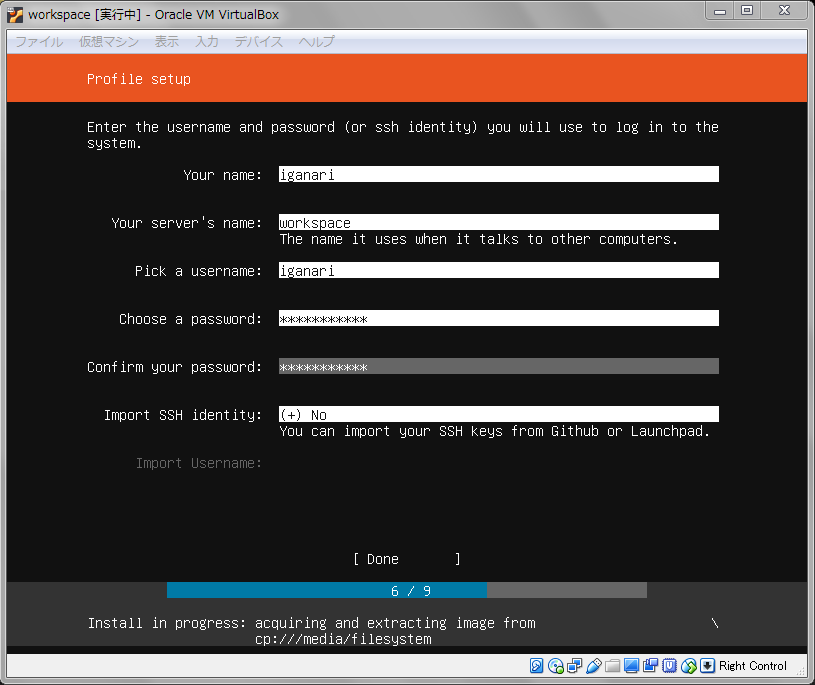Click the Profile setup heading
The height and width of the screenshot is (685, 815).
pos(139,79)
